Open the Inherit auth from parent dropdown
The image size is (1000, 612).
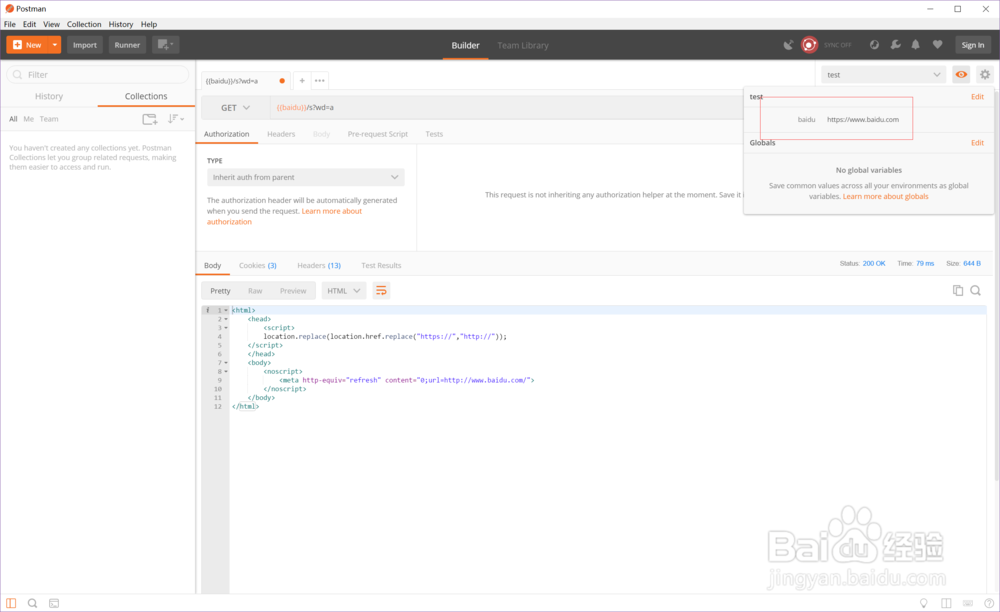[x=305, y=177]
